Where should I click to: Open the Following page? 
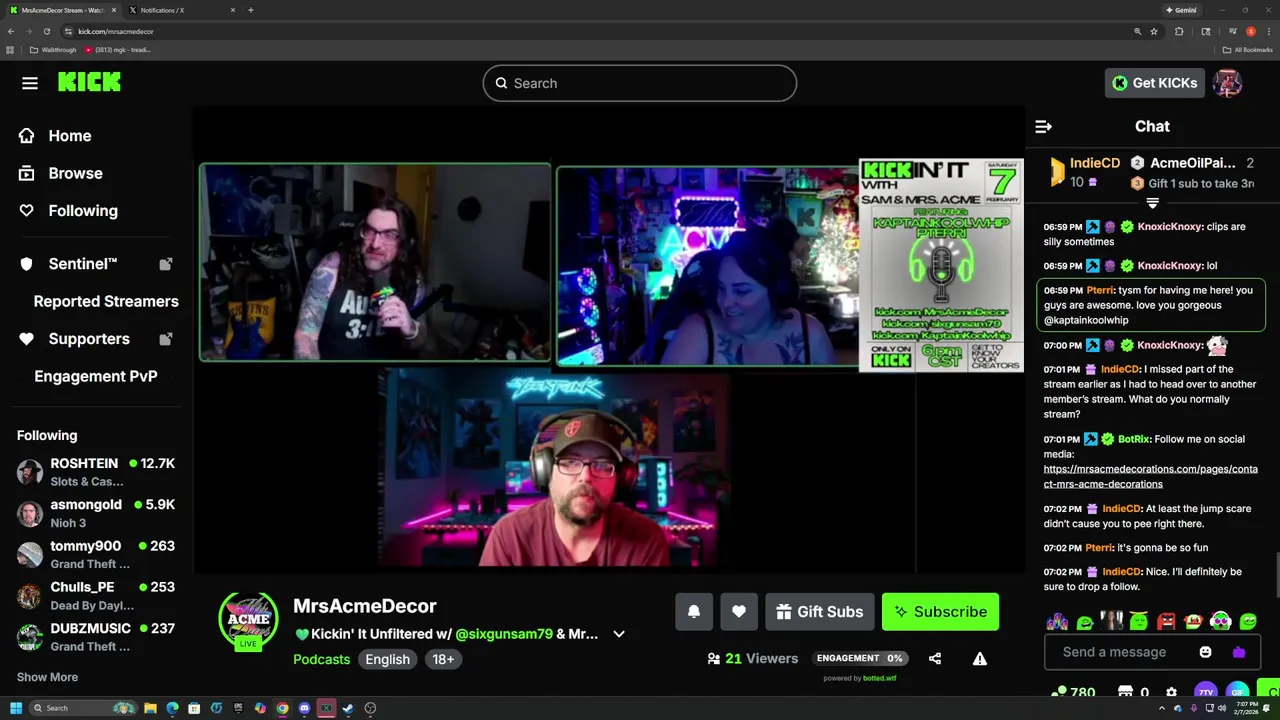pyautogui.click(x=68, y=211)
